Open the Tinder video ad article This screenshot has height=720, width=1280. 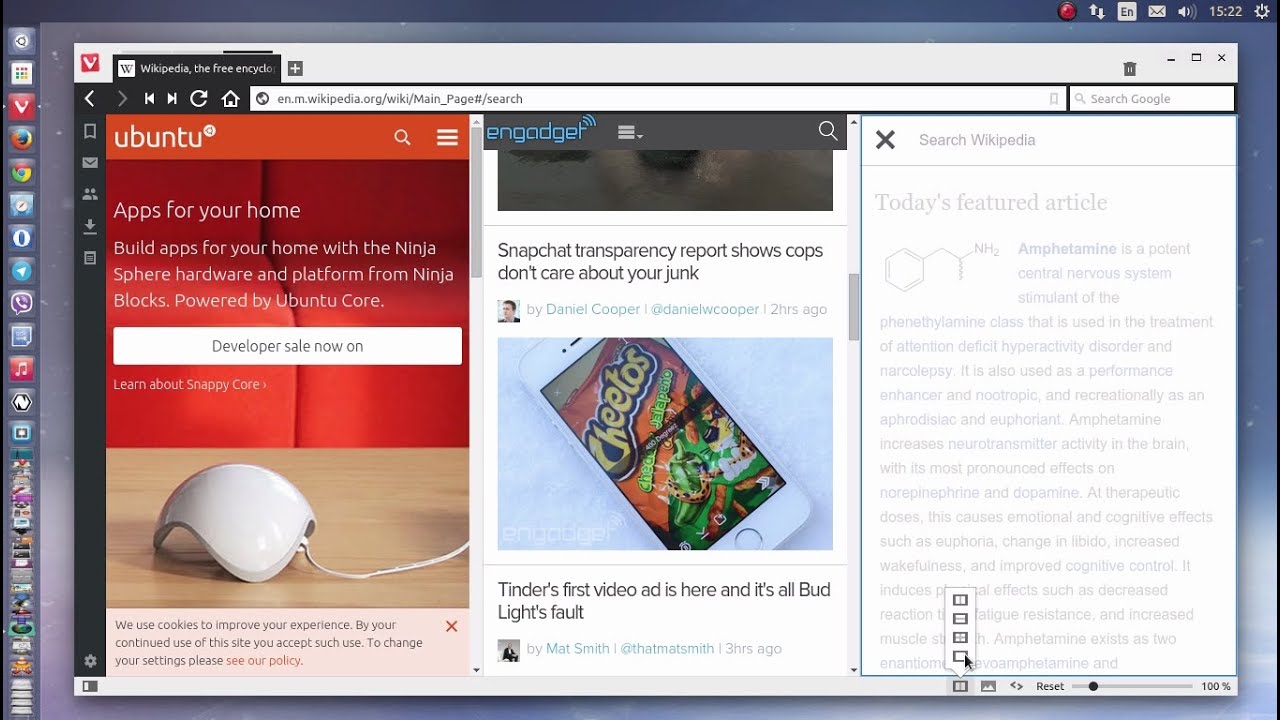pyautogui.click(x=664, y=601)
